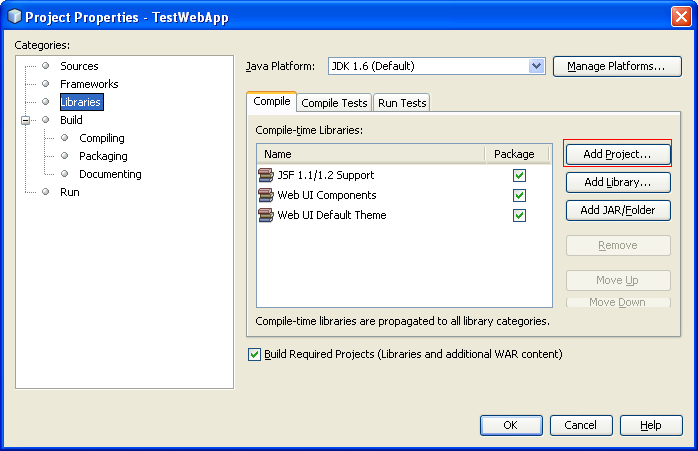Switch to the Run Tests tab

[402, 103]
